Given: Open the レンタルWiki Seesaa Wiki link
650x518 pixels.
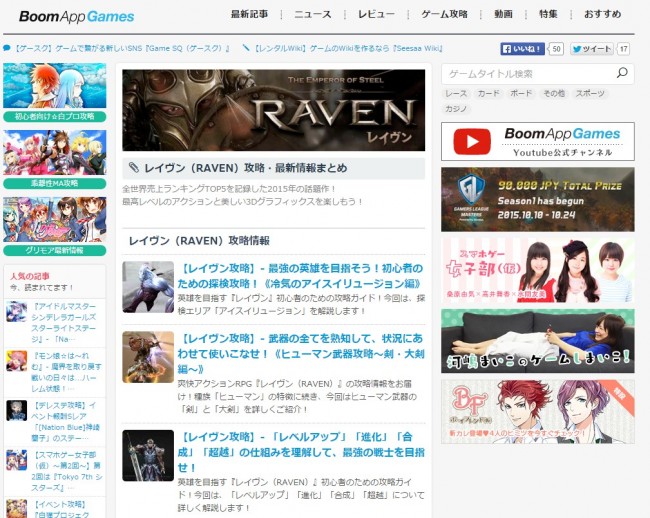Looking at the screenshot, I should click(x=349, y=48).
